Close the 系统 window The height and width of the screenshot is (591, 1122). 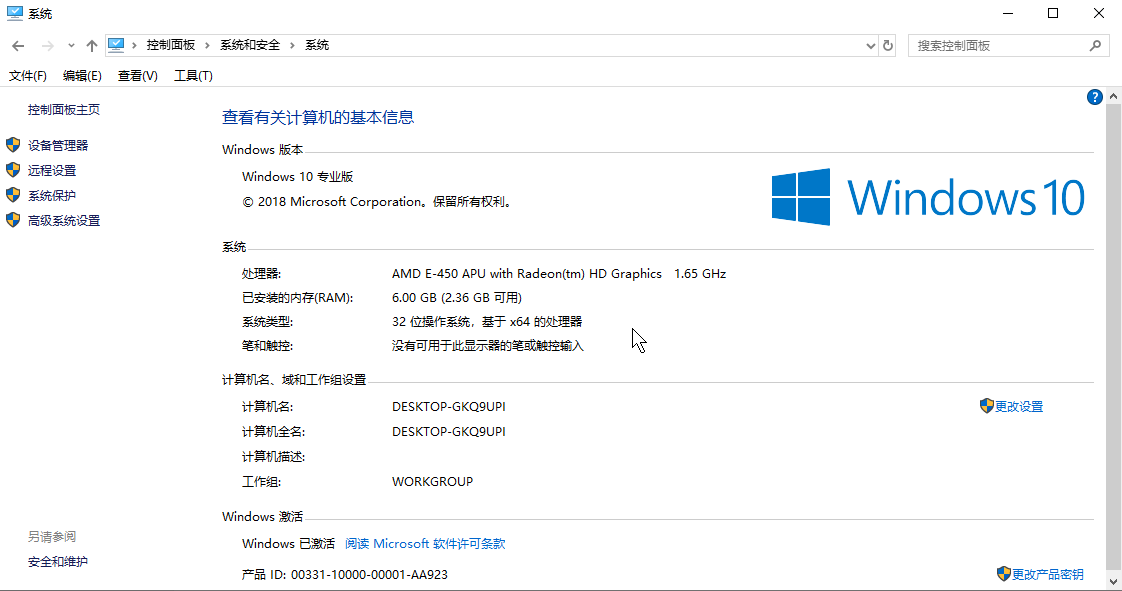tap(1099, 14)
